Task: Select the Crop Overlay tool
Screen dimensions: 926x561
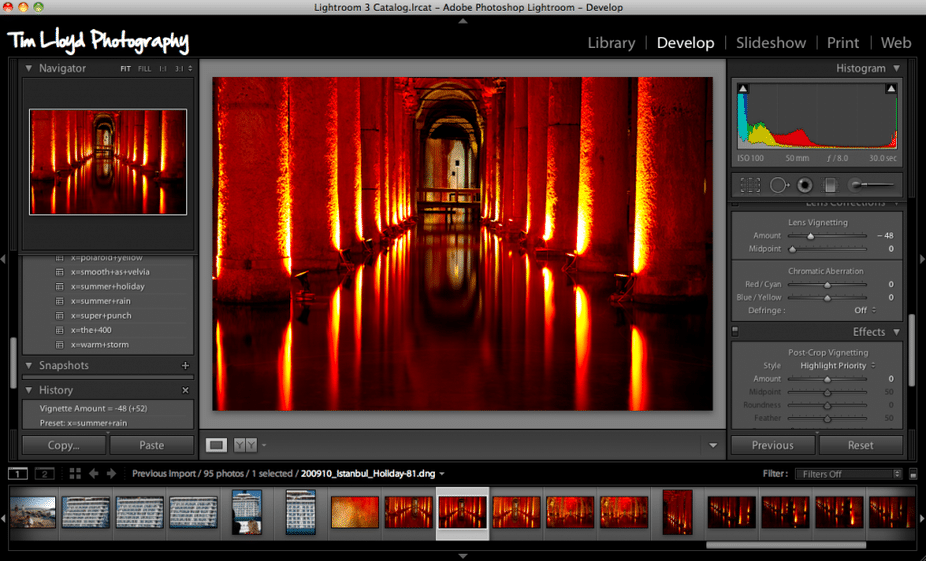Action: (x=750, y=185)
